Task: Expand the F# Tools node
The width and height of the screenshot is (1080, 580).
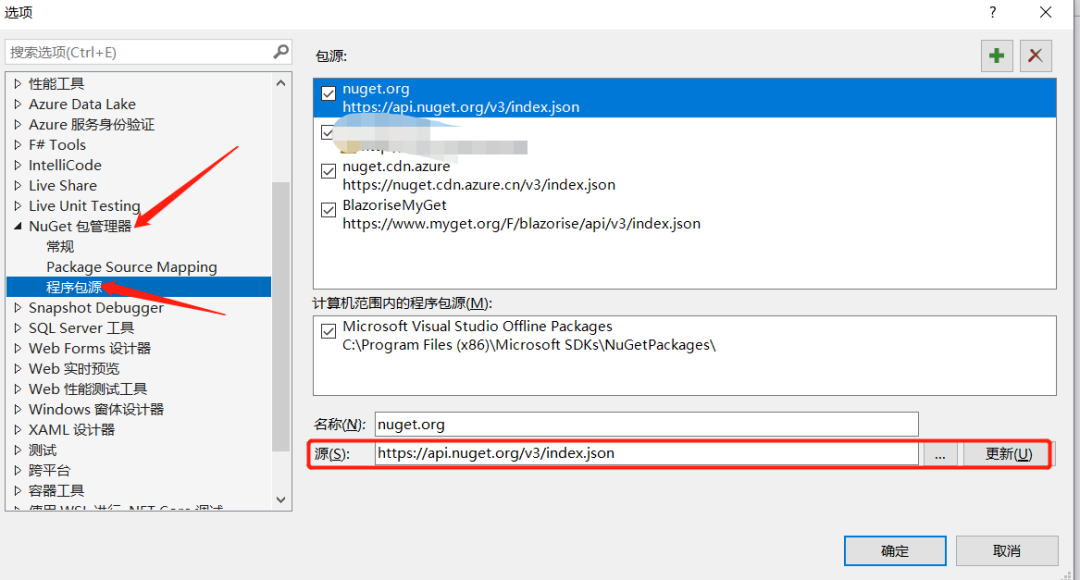Action: [18, 145]
